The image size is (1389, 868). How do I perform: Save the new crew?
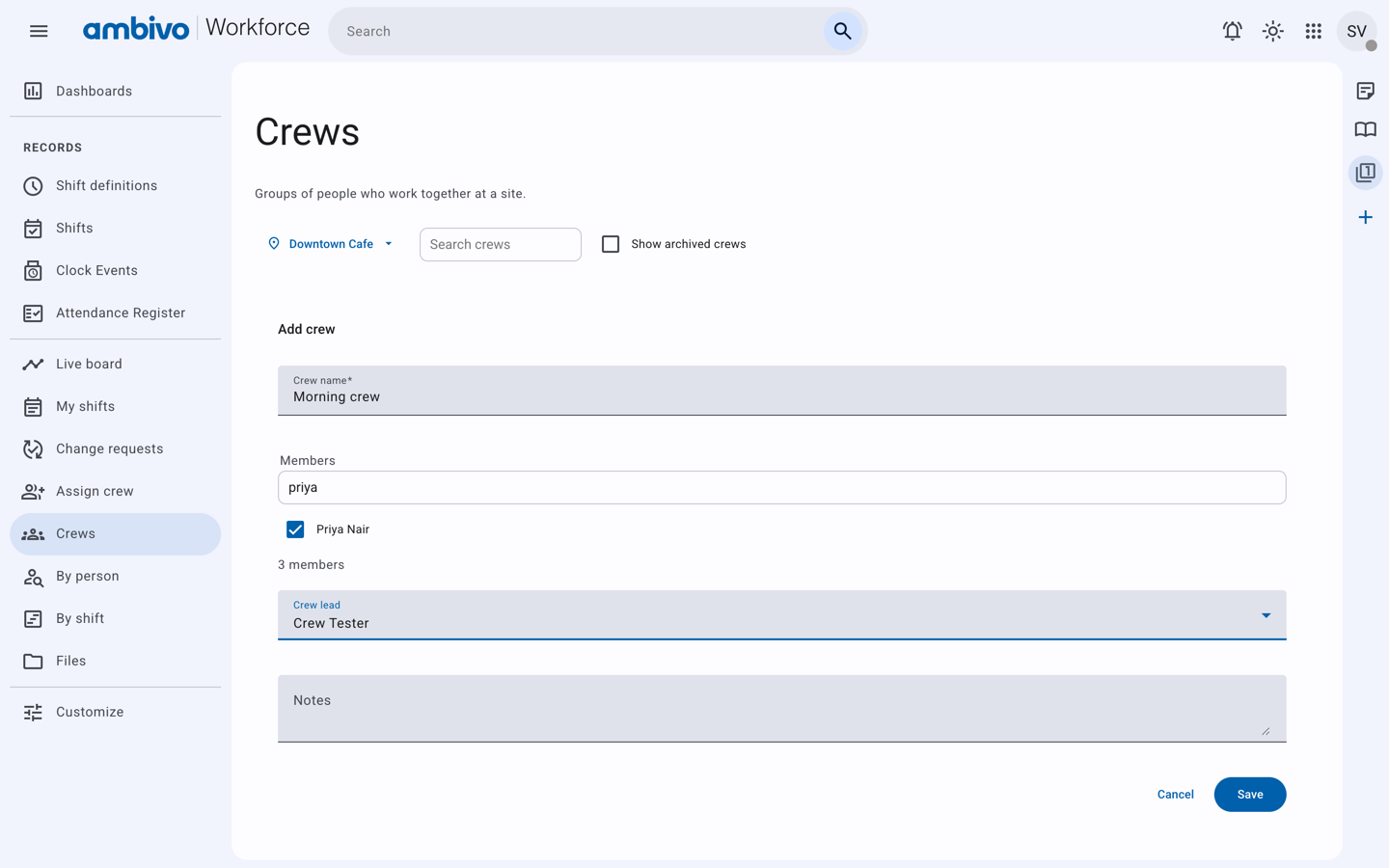point(1250,795)
